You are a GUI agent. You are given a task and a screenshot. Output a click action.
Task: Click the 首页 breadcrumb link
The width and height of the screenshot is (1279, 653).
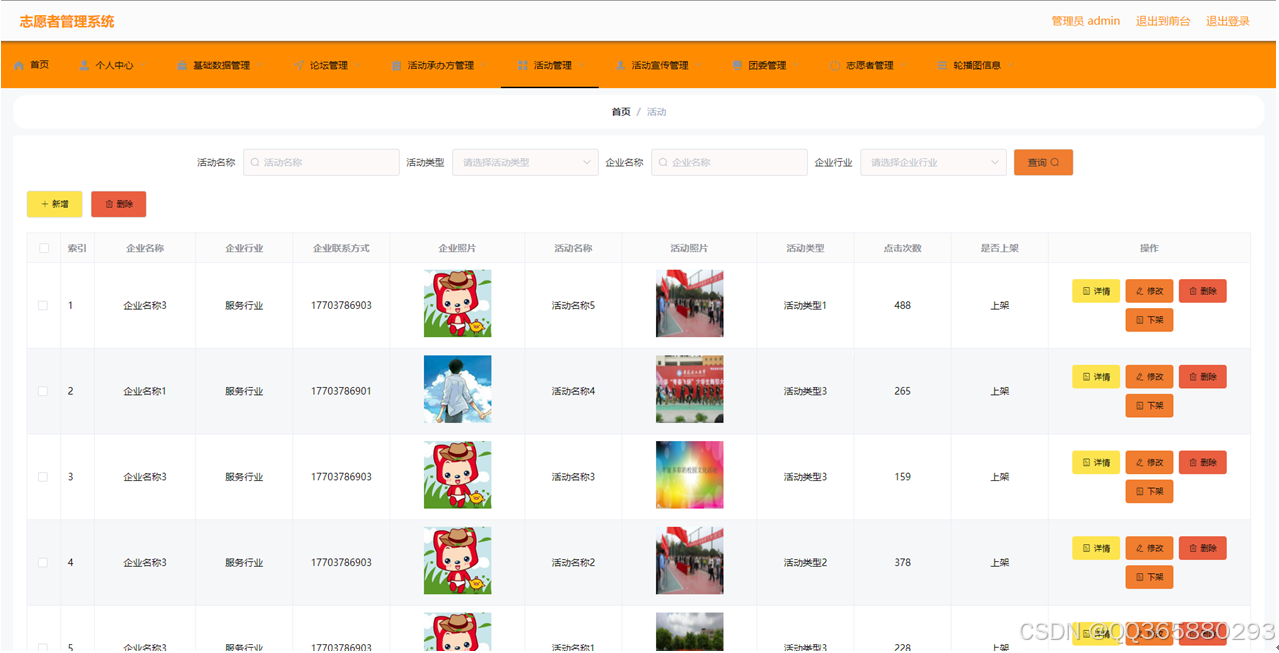coord(621,112)
